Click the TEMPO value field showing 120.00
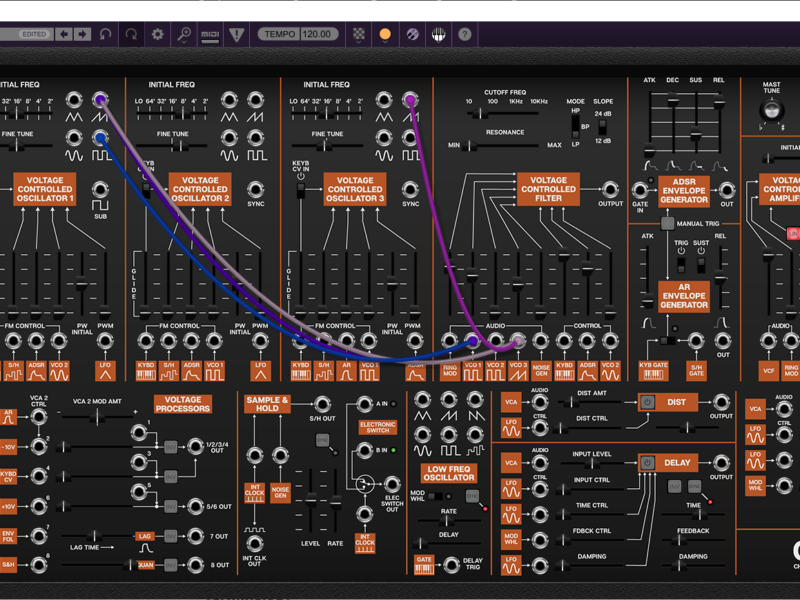800x600 pixels. coord(317,34)
